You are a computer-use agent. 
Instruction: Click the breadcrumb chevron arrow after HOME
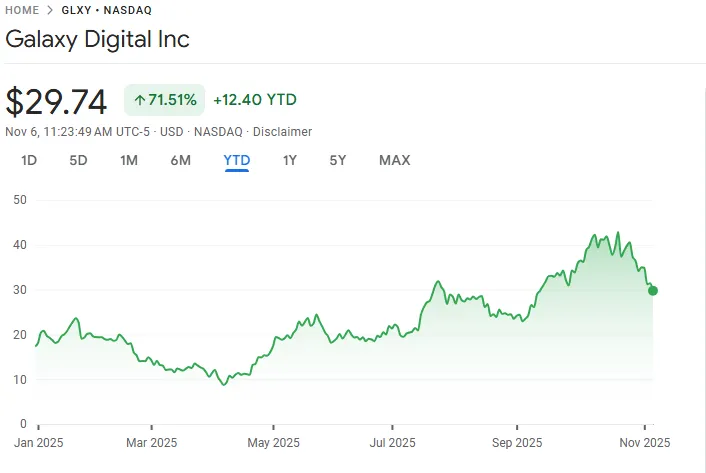click(x=49, y=10)
